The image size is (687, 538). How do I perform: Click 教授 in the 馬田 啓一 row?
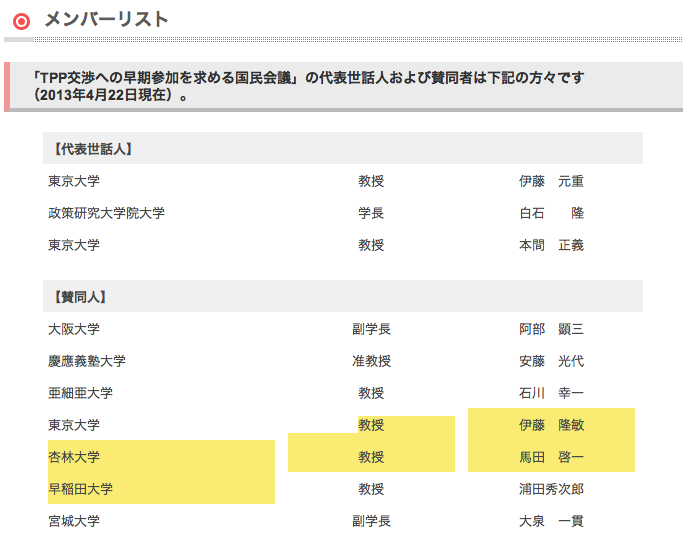pos(371,457)
